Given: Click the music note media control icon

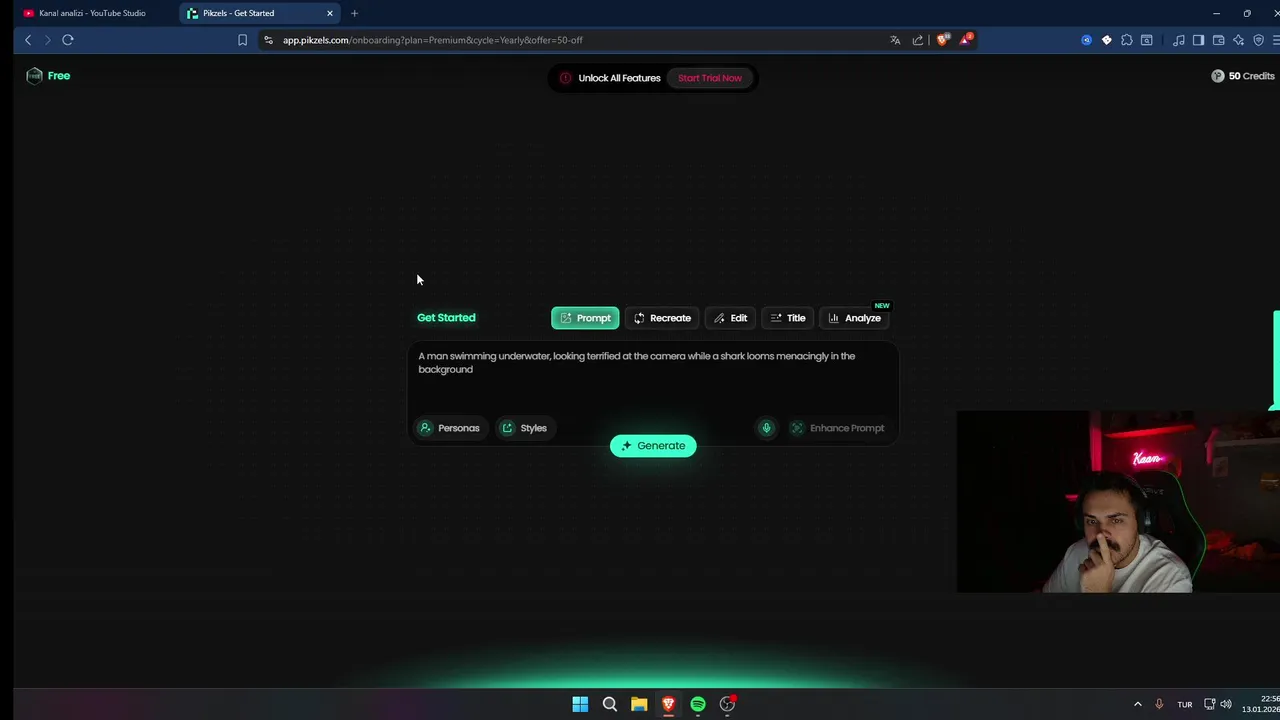Looking at the screenshot, I should (x=1179, y=40).
